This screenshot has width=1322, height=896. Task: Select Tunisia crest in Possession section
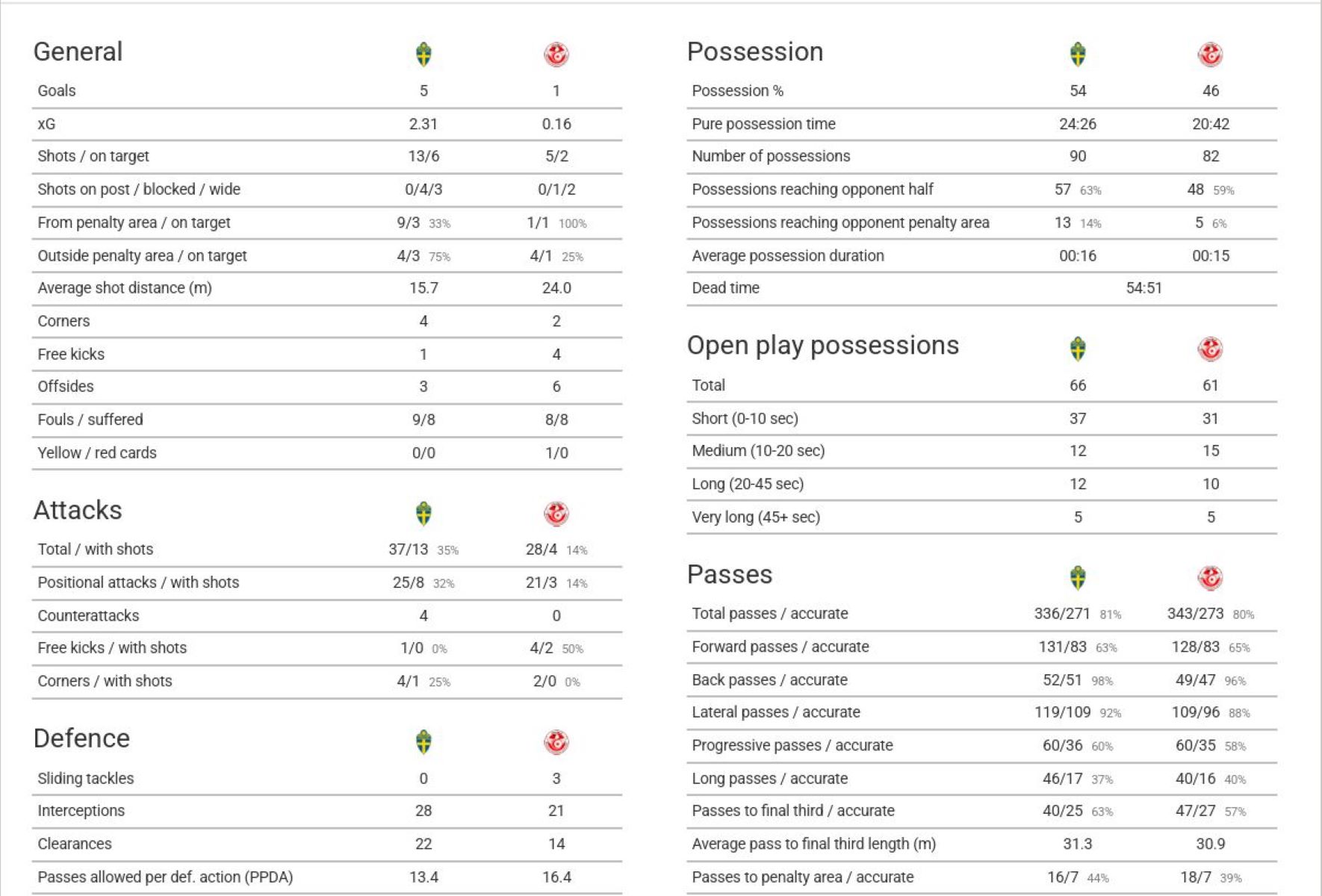point(1211,55)
